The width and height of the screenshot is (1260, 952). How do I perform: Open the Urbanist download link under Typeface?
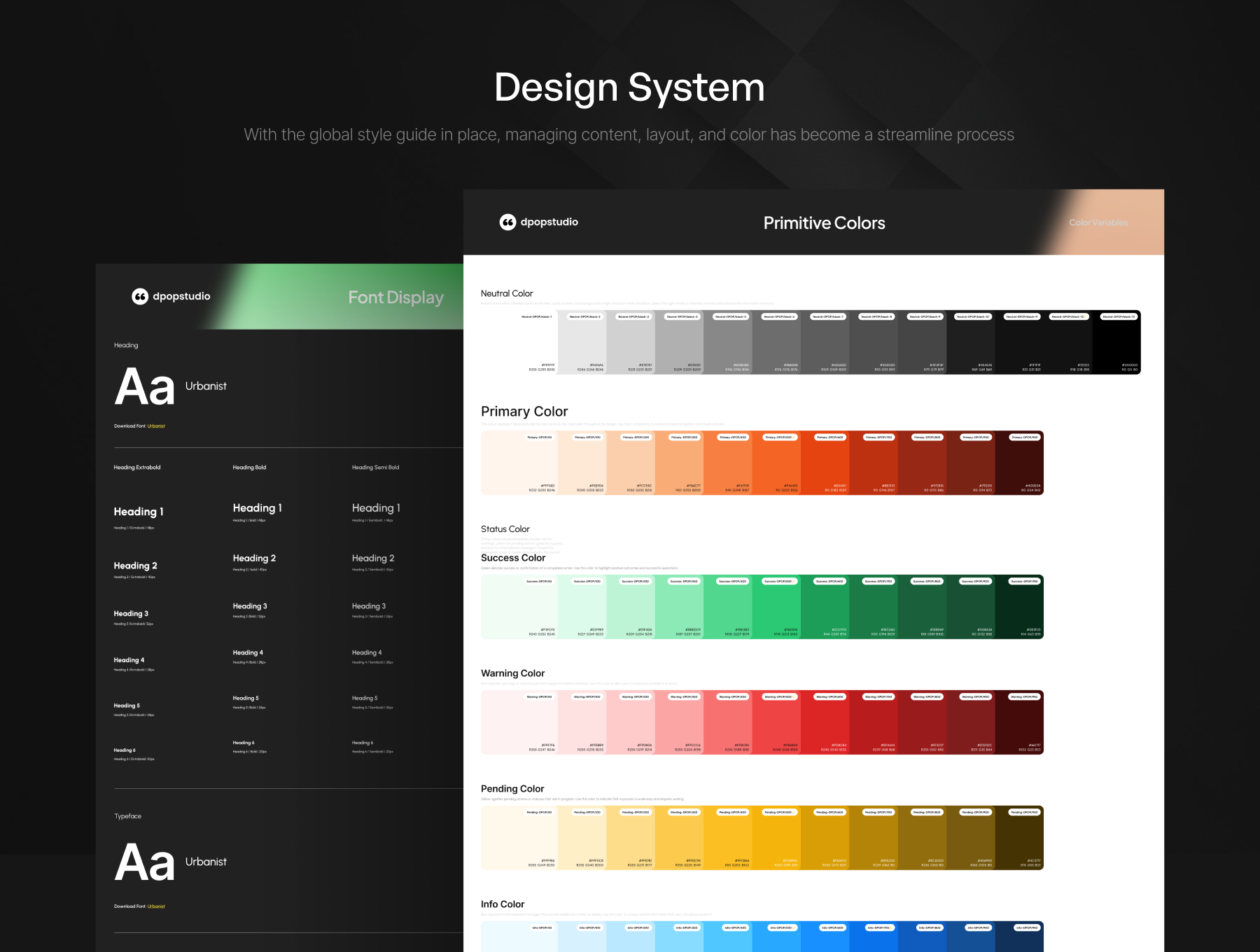pos(156,906)
